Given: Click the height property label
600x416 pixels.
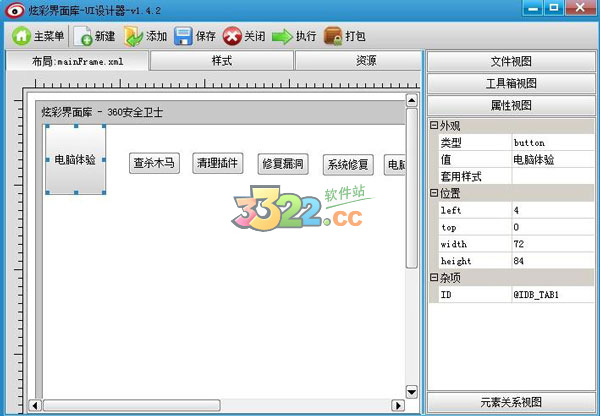Looking at the screenshot, I should pos(455,261).
